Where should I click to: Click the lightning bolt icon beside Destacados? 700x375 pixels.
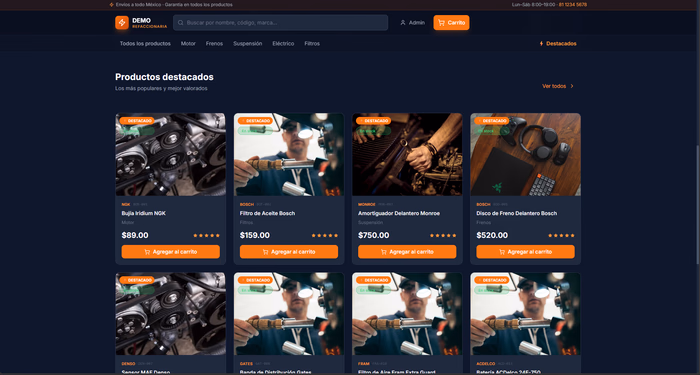[x=542, y=44]
